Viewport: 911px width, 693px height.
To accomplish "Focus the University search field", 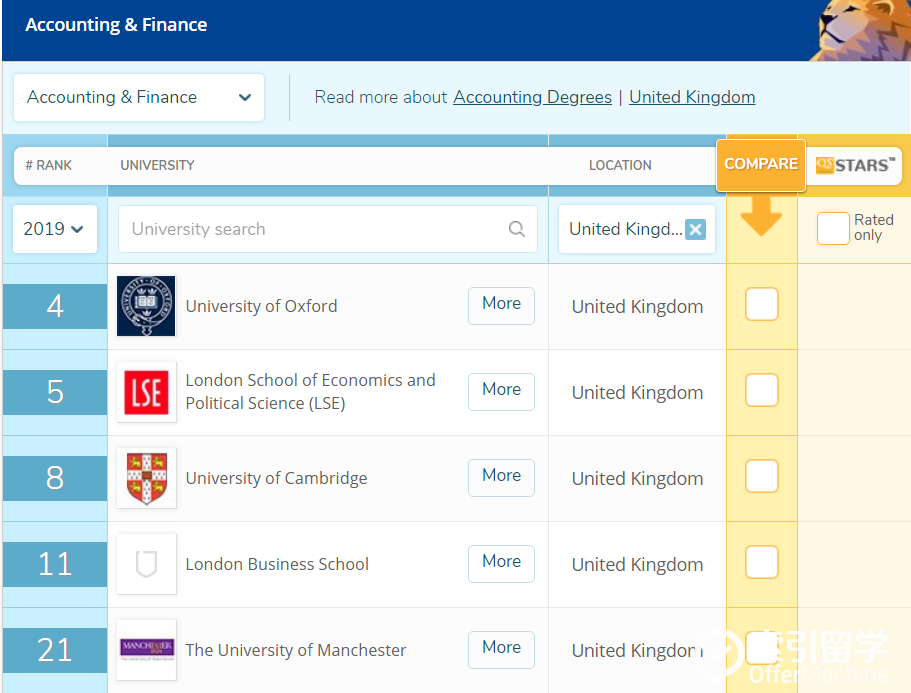I will [328, 229].
